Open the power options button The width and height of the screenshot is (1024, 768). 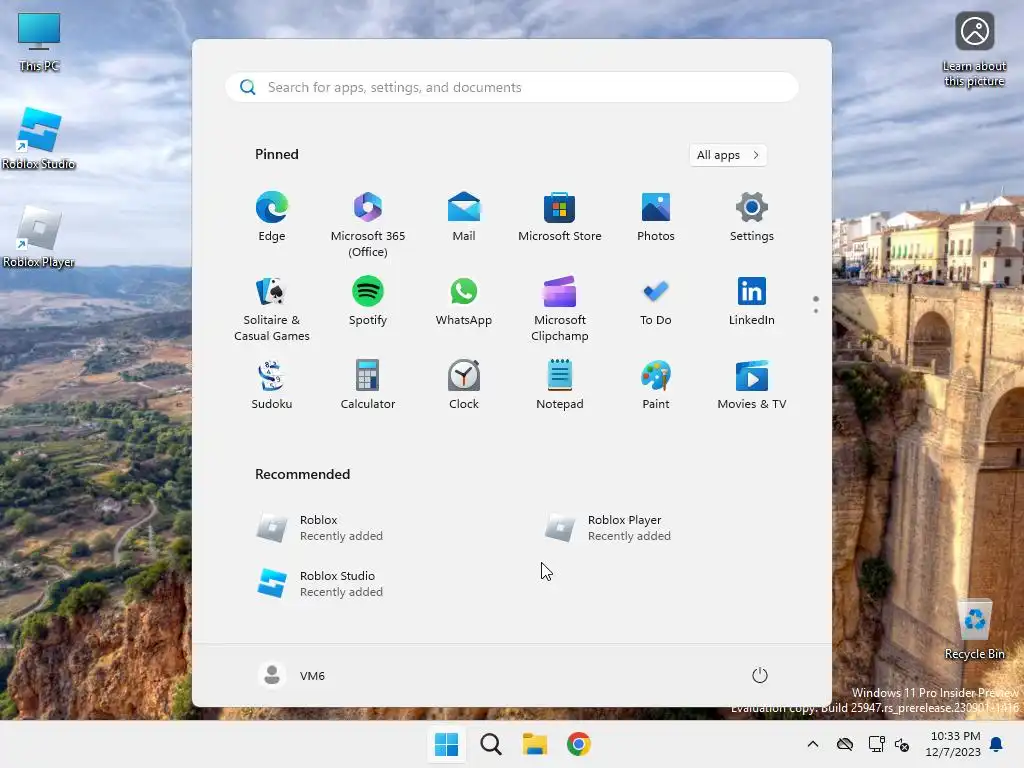pyautogui.click(x=759, y=675)
